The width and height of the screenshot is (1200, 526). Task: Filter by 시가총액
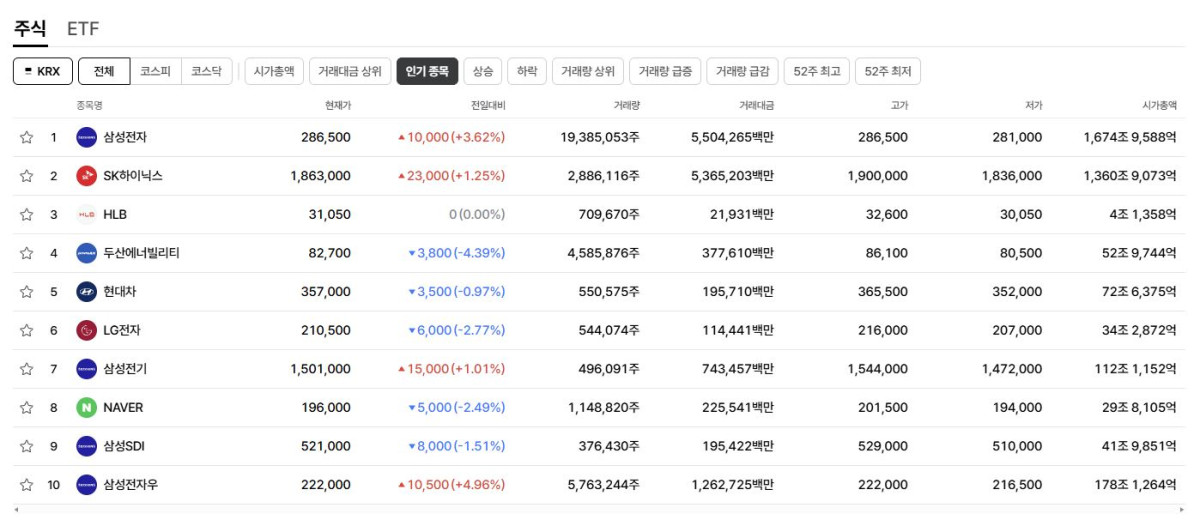(274, 71)
